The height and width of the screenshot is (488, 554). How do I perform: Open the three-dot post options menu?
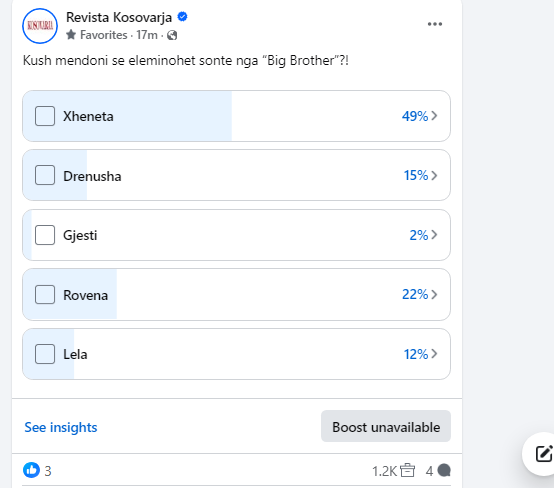pos(435,24)
